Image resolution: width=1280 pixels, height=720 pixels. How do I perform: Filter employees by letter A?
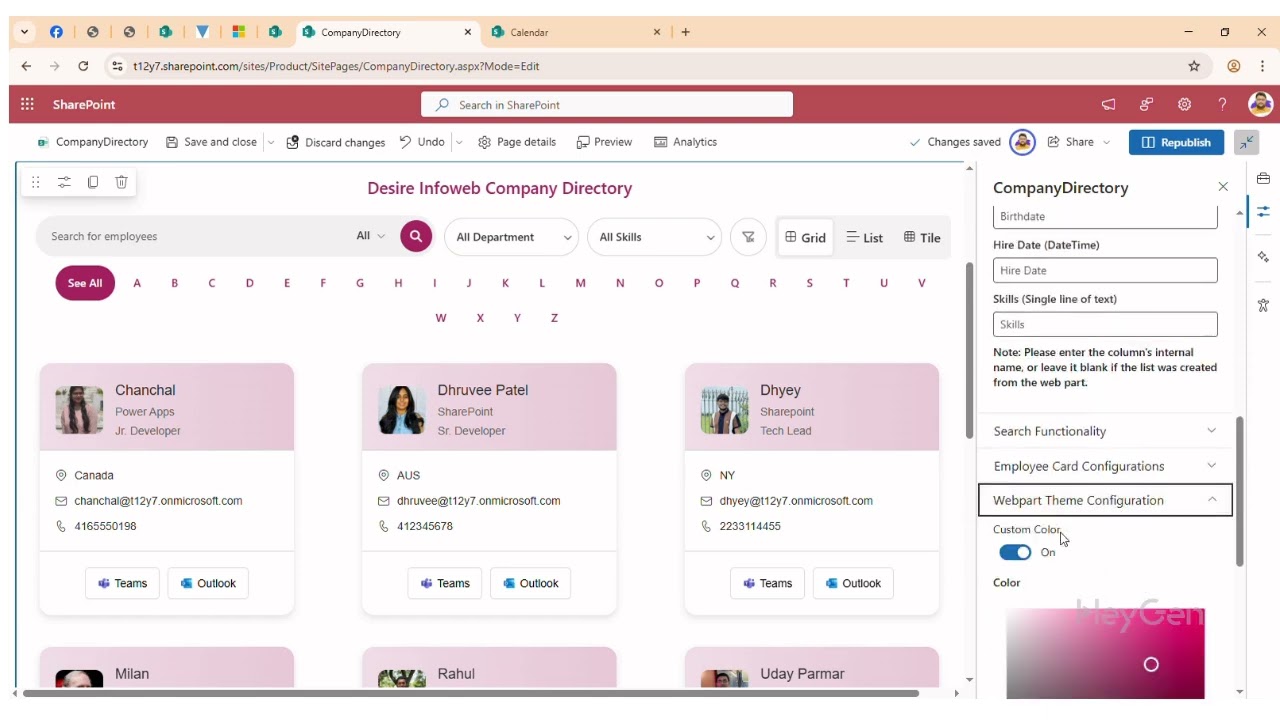coord(137,283)
